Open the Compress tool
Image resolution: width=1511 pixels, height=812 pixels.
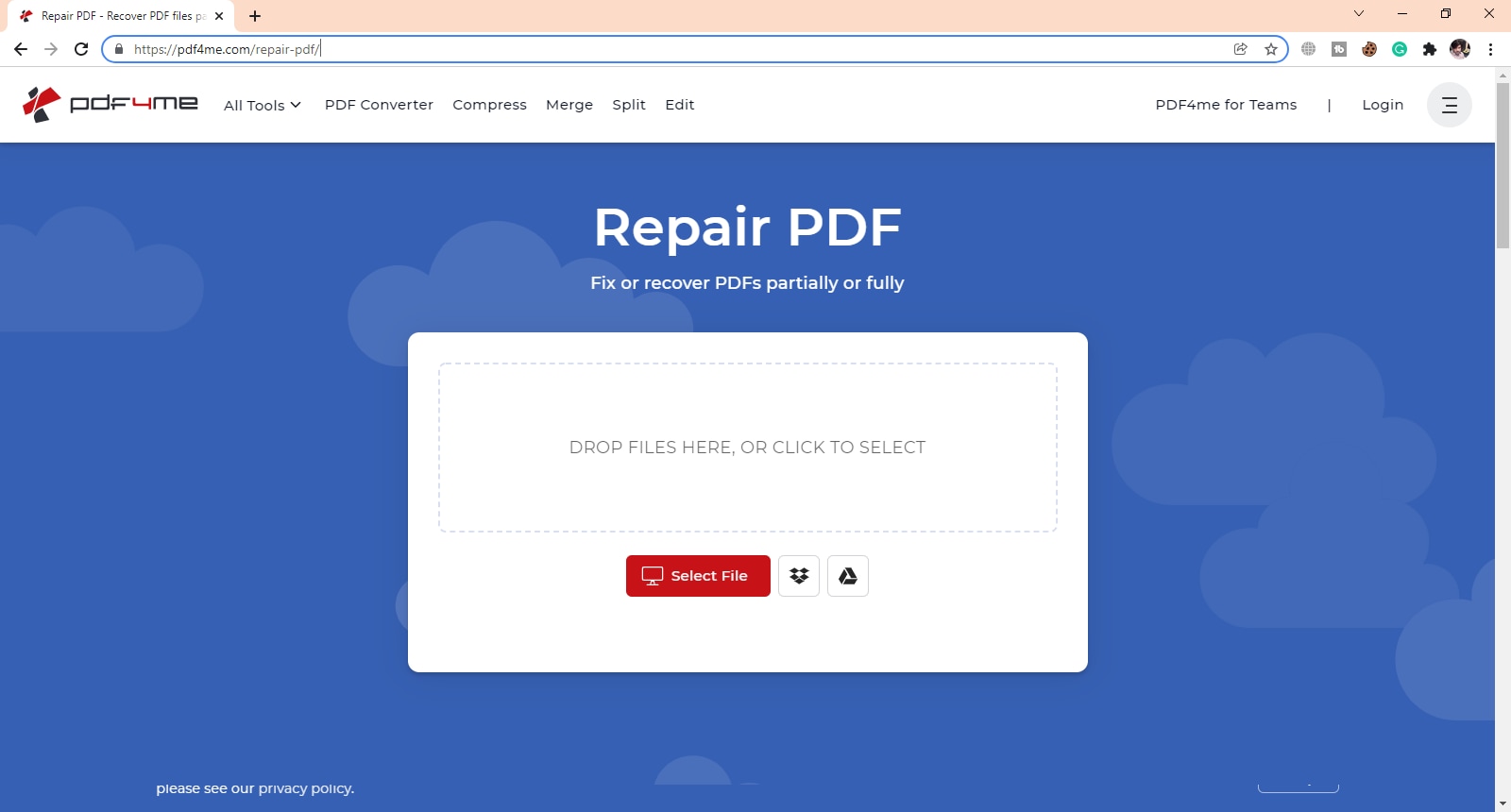(489, 105)
